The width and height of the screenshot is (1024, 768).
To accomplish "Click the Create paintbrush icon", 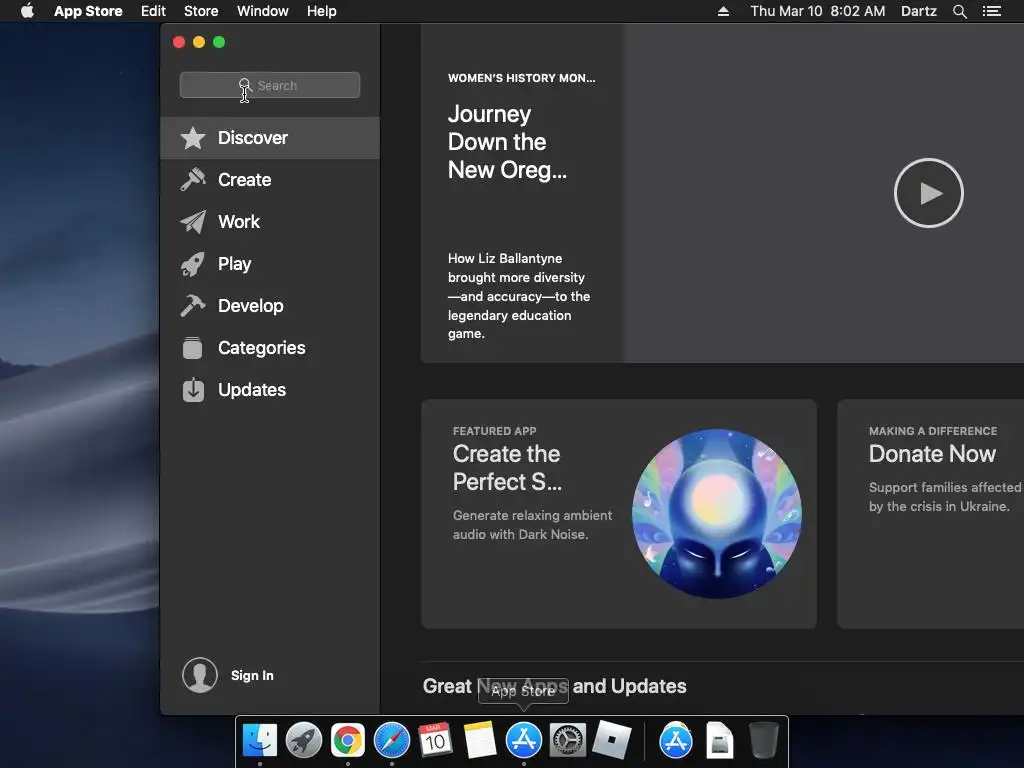I will point(193,180).
